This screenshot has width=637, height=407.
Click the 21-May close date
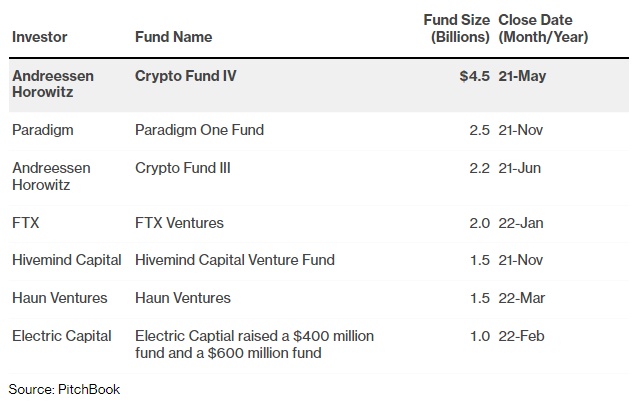click(x=522, y=75)
